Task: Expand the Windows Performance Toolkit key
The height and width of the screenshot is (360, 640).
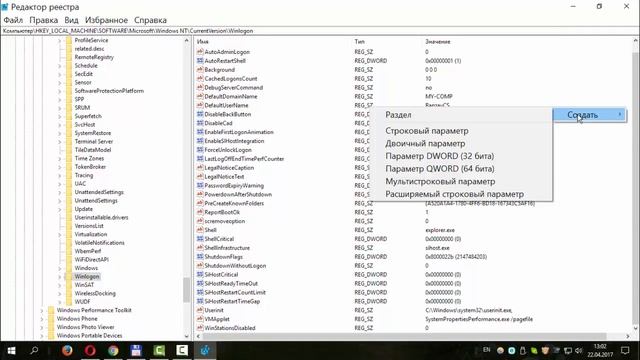Action: [42, 310]
